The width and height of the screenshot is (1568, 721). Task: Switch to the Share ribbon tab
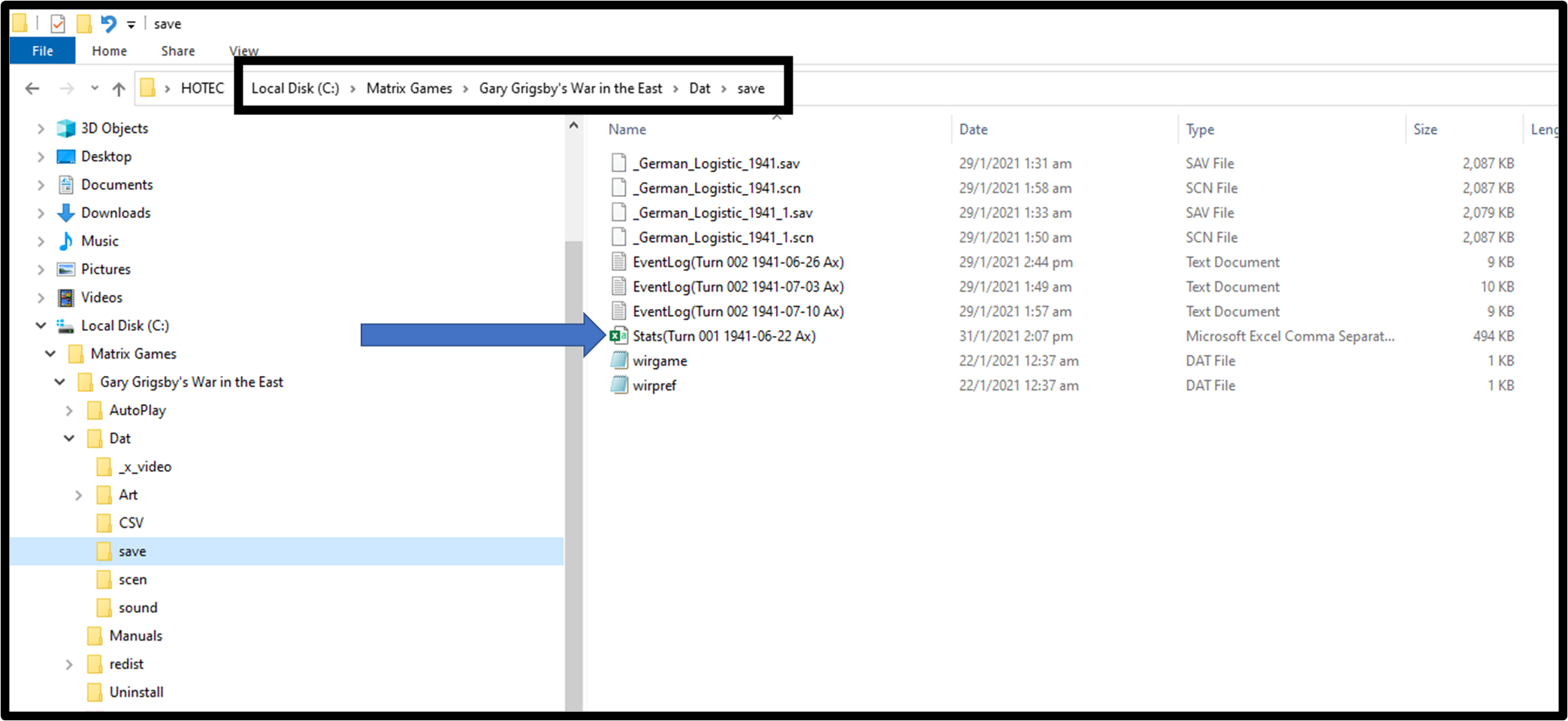[x=178, y=51]
